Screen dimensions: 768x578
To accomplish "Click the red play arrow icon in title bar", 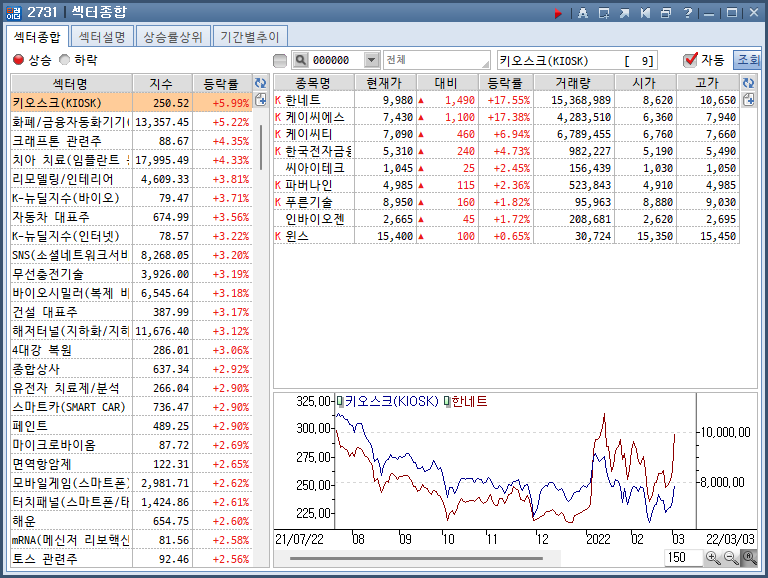I will (x=558, y=13).
